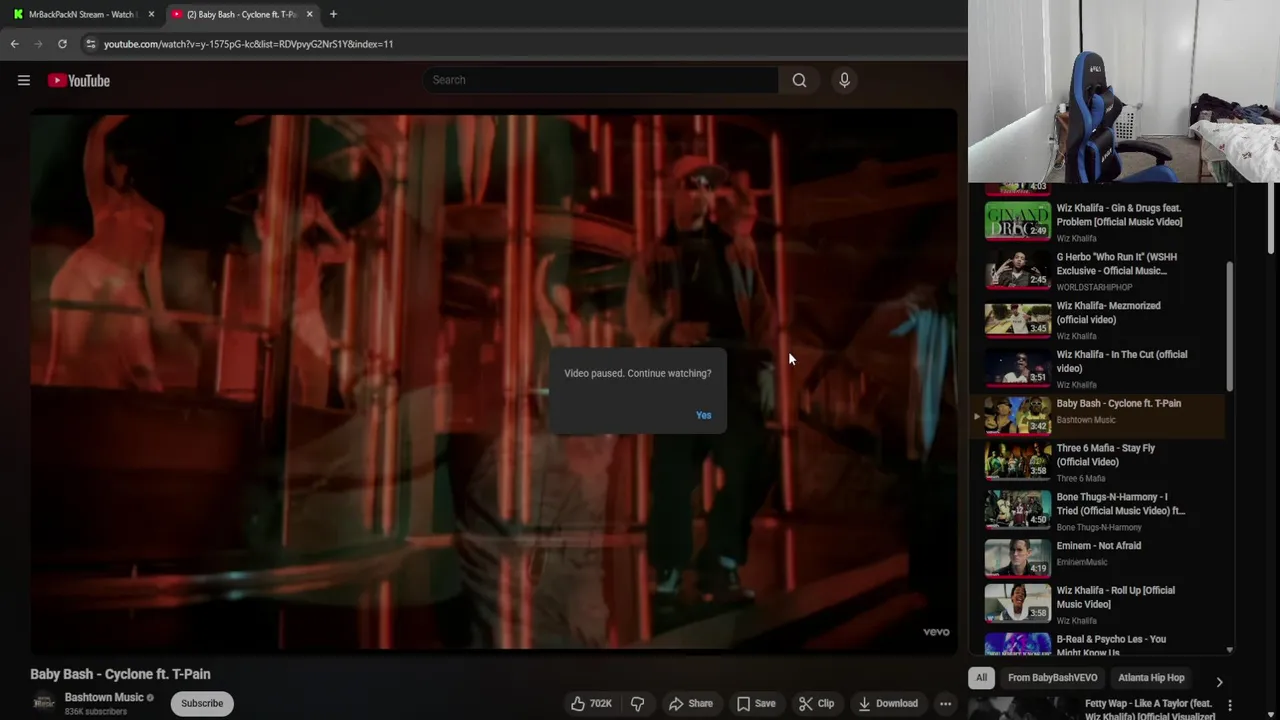The height and width of the screenshot is (720, 1280).
Task: View site information icon in address bar
Action: pos(90,44)
